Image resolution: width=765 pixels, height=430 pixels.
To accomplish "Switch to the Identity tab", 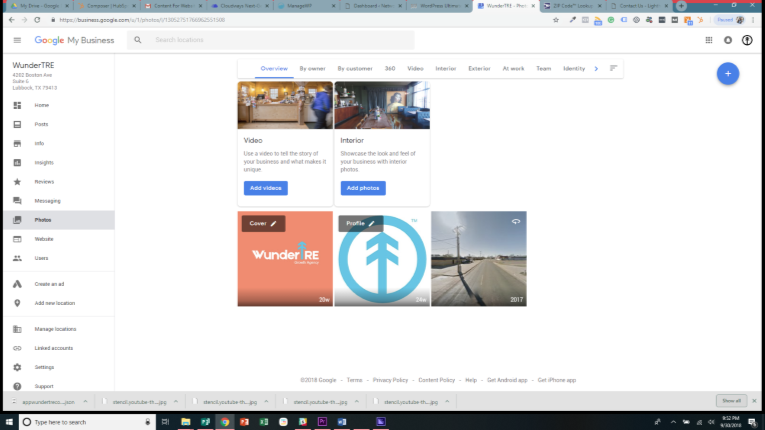I will point(574,69).
